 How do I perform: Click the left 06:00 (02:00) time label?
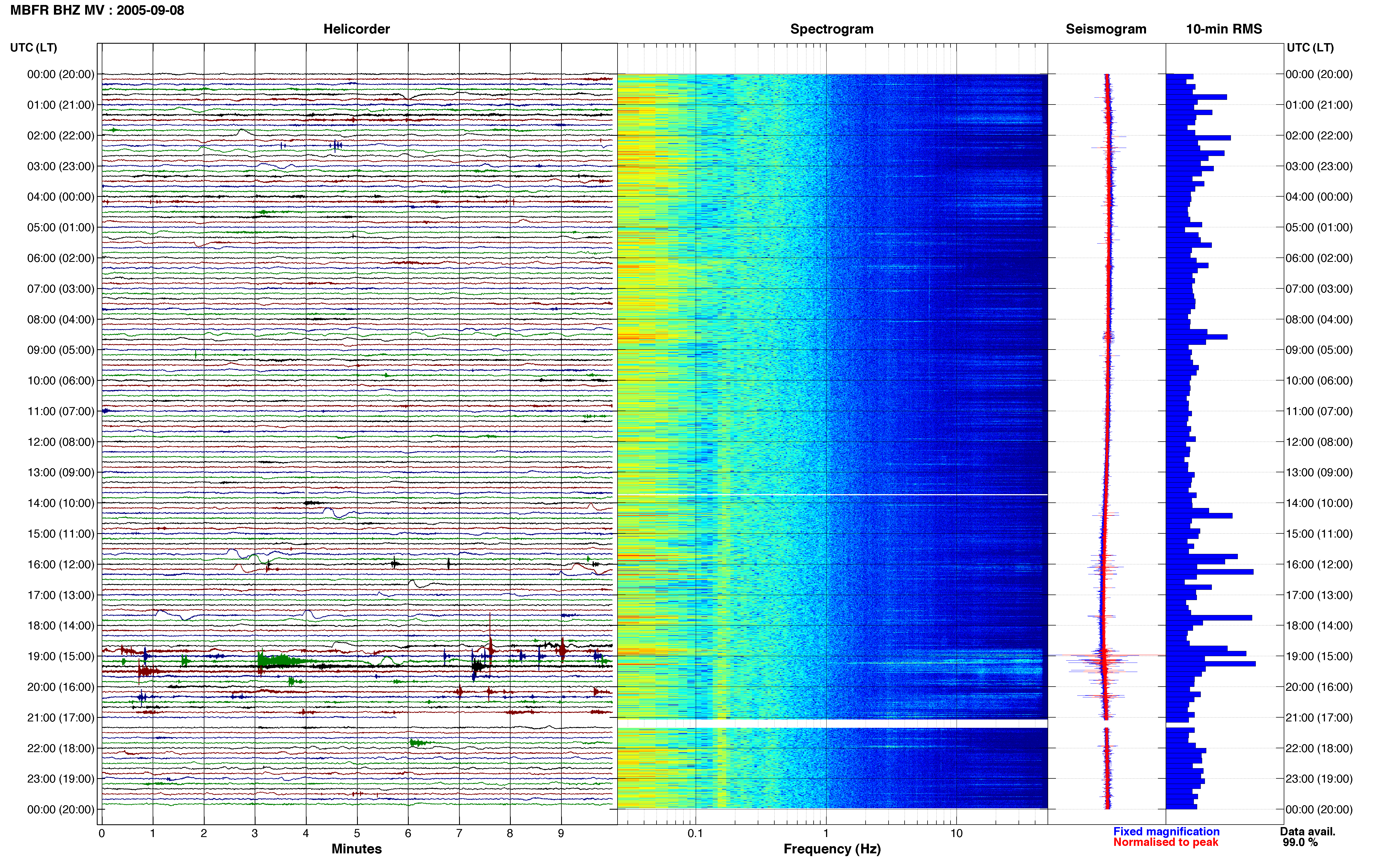[x=61, y=258]
